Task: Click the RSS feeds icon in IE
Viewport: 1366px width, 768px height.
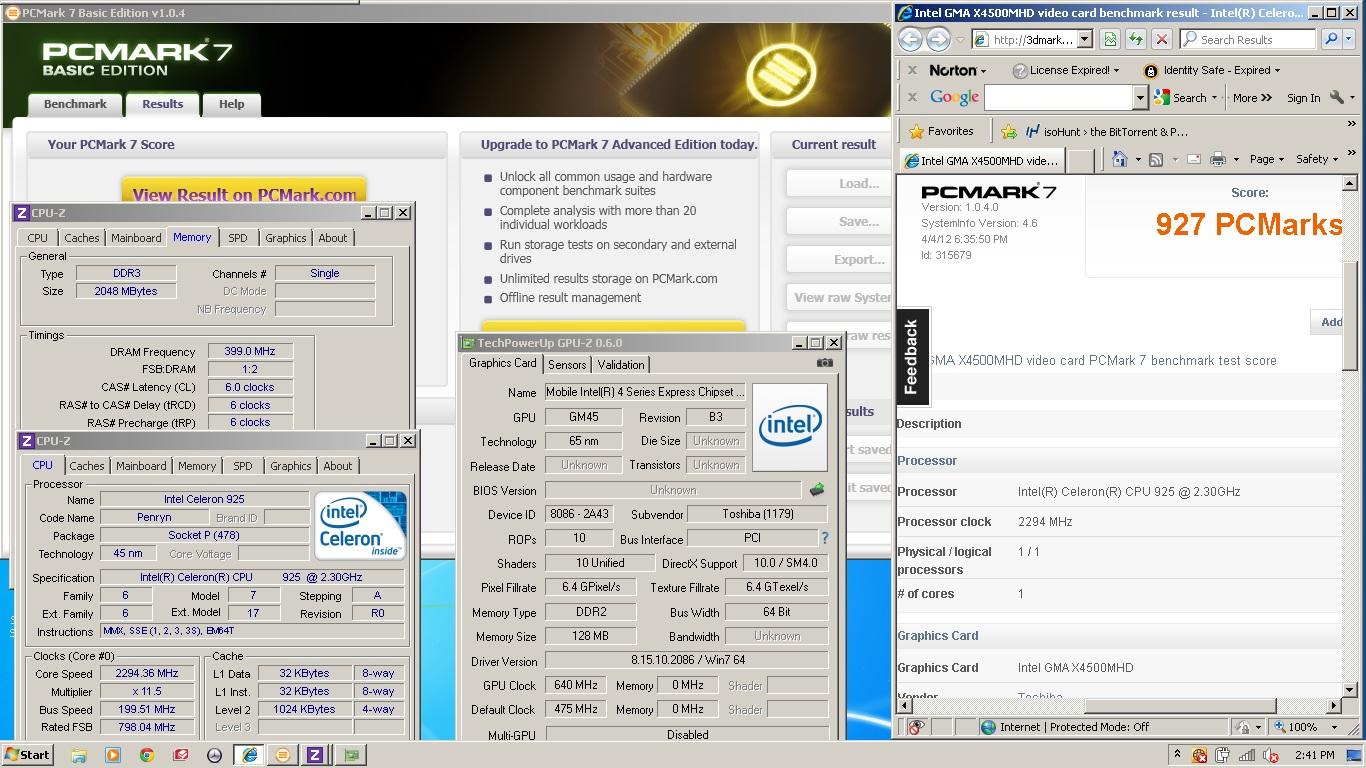Action: click(1155, 159)
